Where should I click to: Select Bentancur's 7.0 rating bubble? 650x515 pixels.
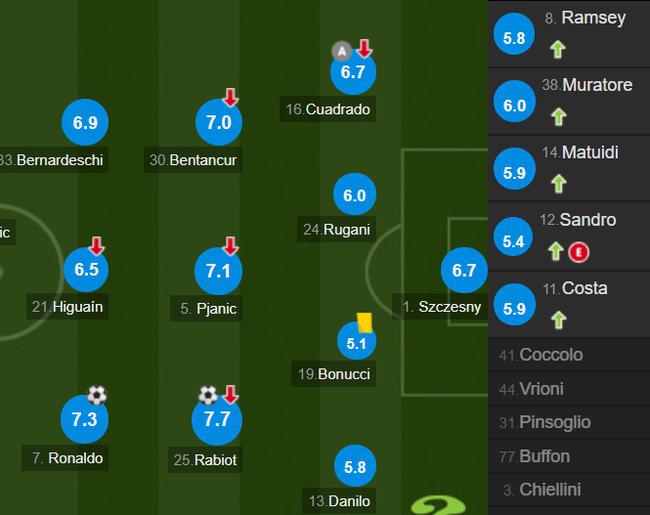pos(218,122)
